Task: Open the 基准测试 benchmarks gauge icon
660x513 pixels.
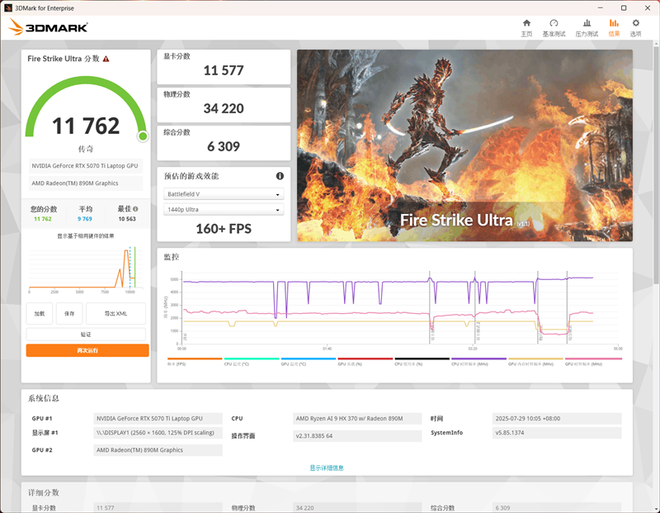Action: [x=553, y=27]
